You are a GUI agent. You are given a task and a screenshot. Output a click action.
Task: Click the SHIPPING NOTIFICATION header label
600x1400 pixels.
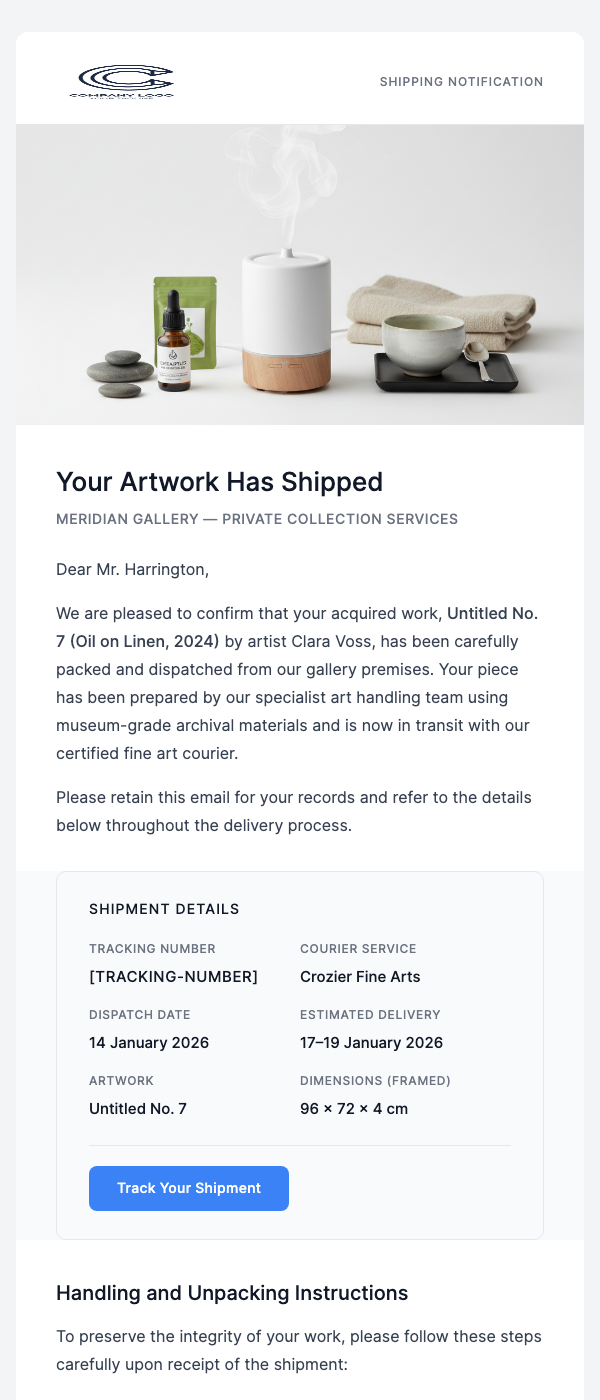coord(461,82)
